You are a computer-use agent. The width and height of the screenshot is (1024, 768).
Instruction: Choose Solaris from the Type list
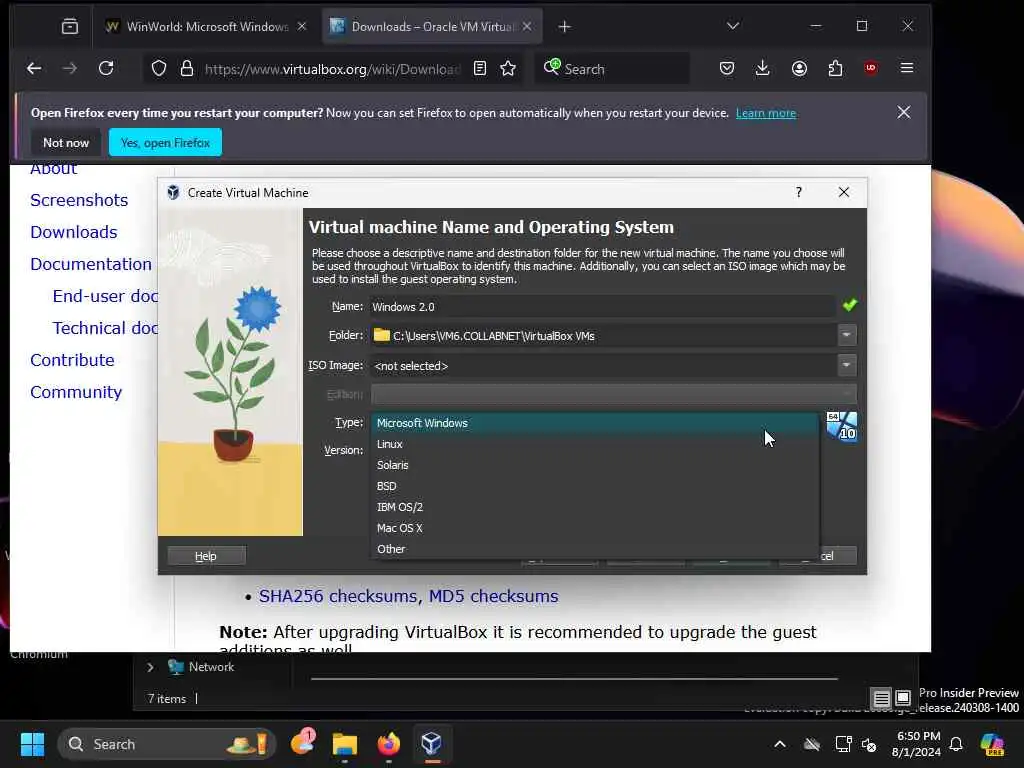(x=594, y=465)
